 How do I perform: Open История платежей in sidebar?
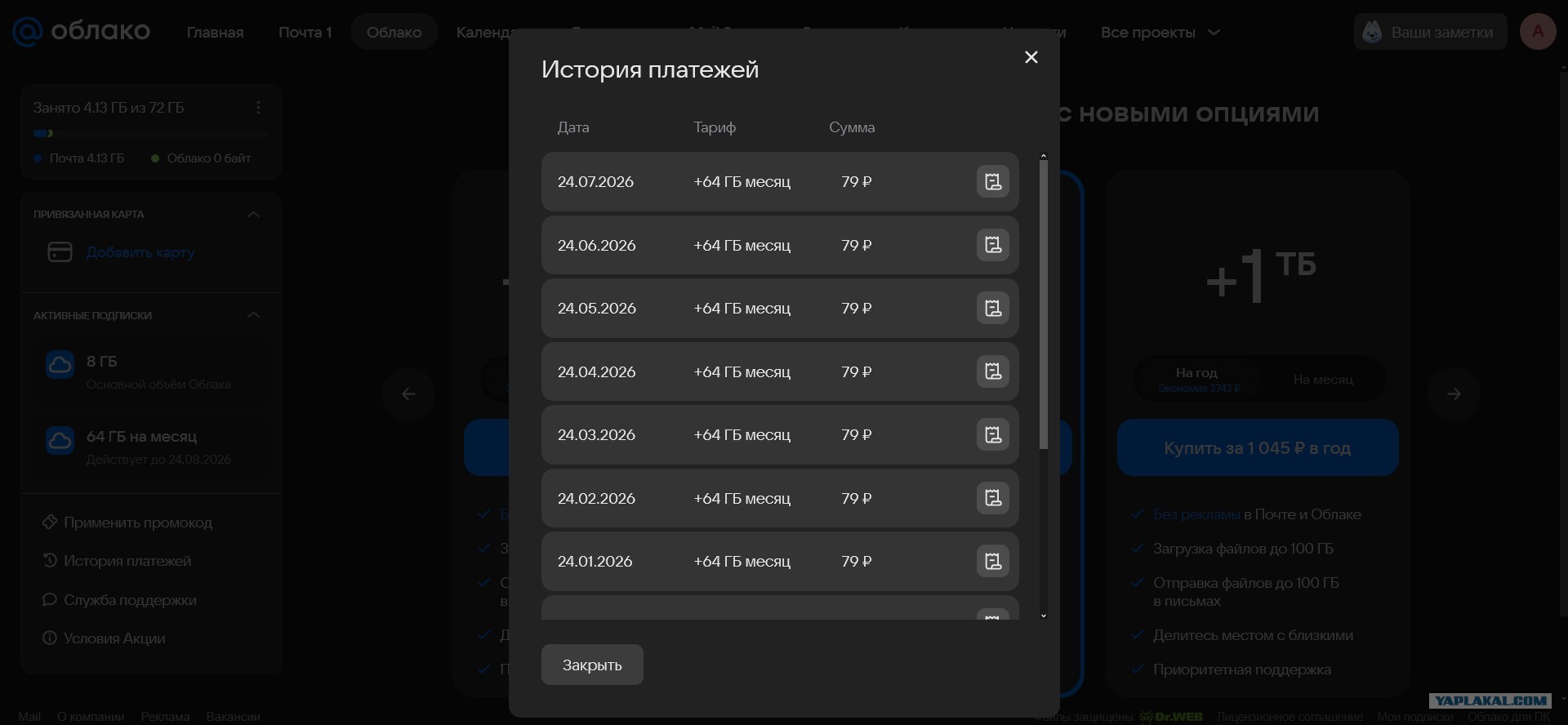coord(127,561)
